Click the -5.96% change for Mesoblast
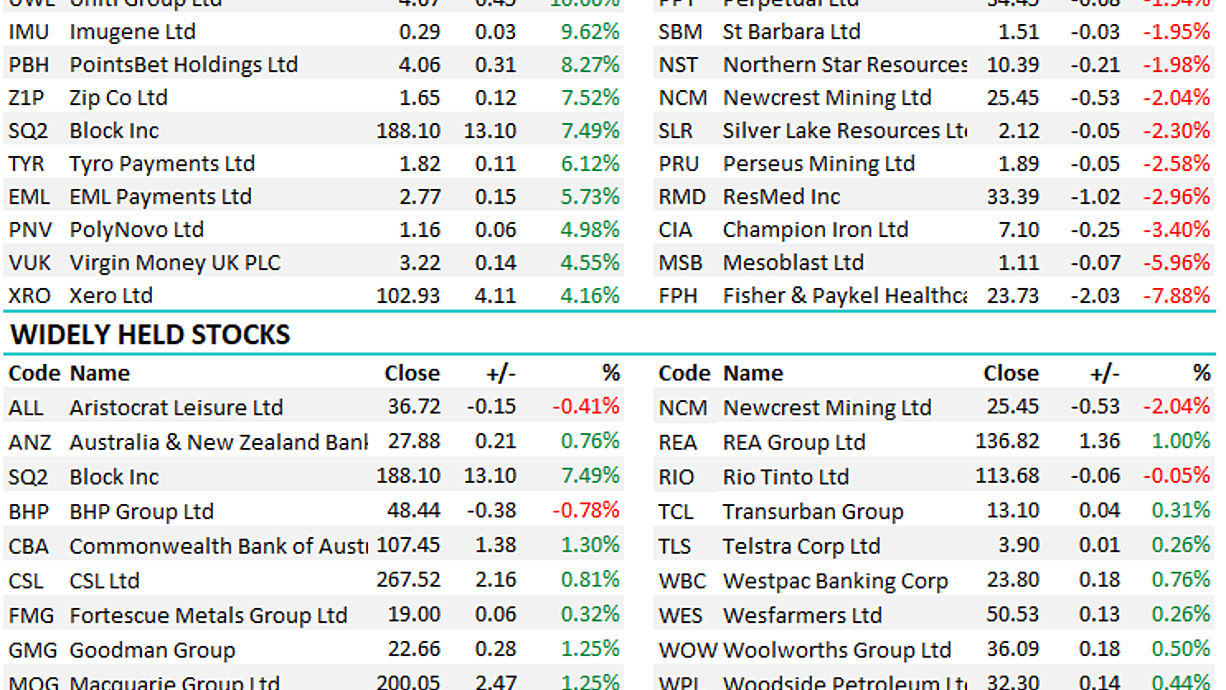 coord(1176,263)
